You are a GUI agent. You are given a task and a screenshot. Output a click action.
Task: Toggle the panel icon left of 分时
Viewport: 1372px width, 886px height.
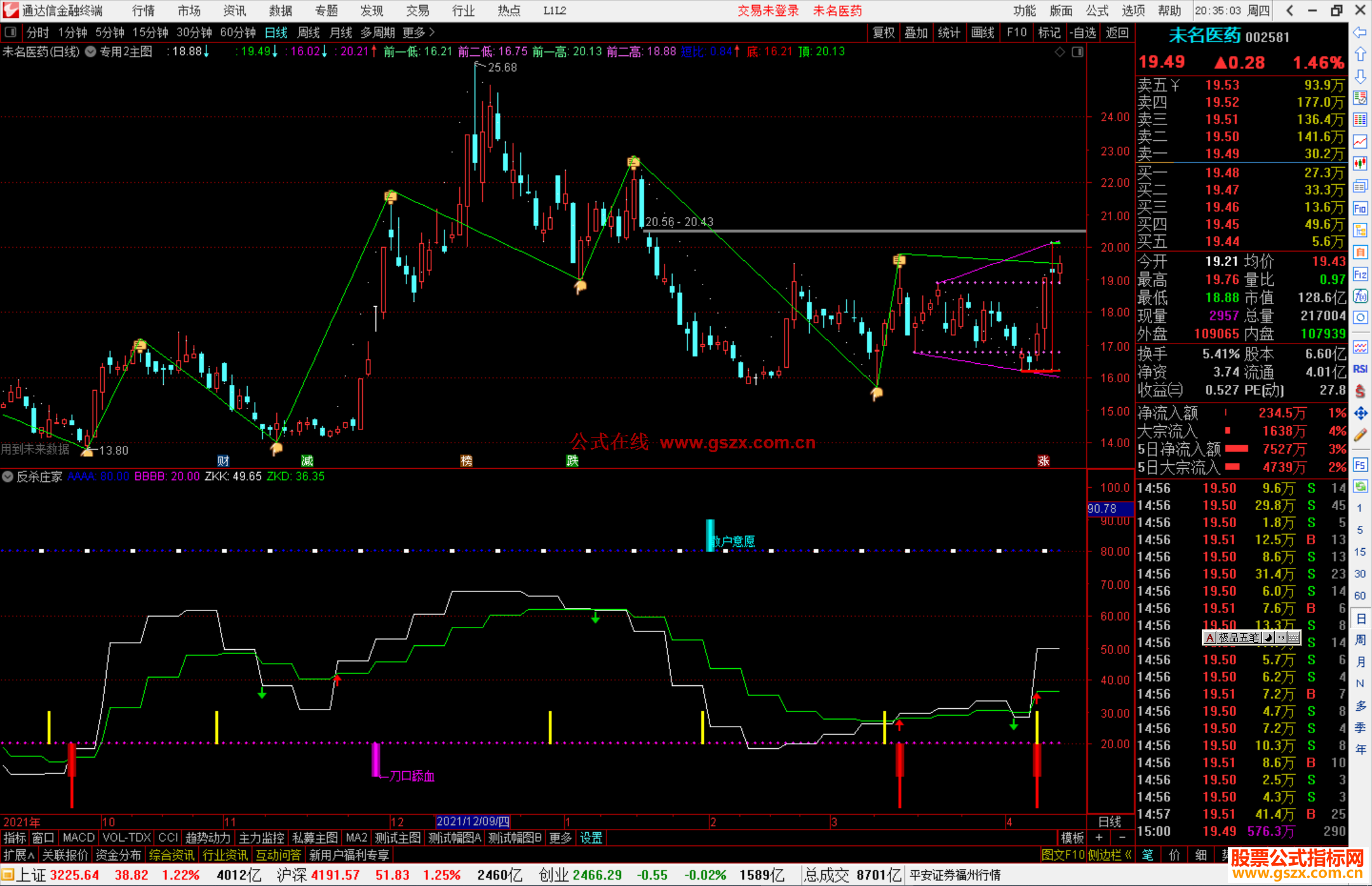[10, 32]
